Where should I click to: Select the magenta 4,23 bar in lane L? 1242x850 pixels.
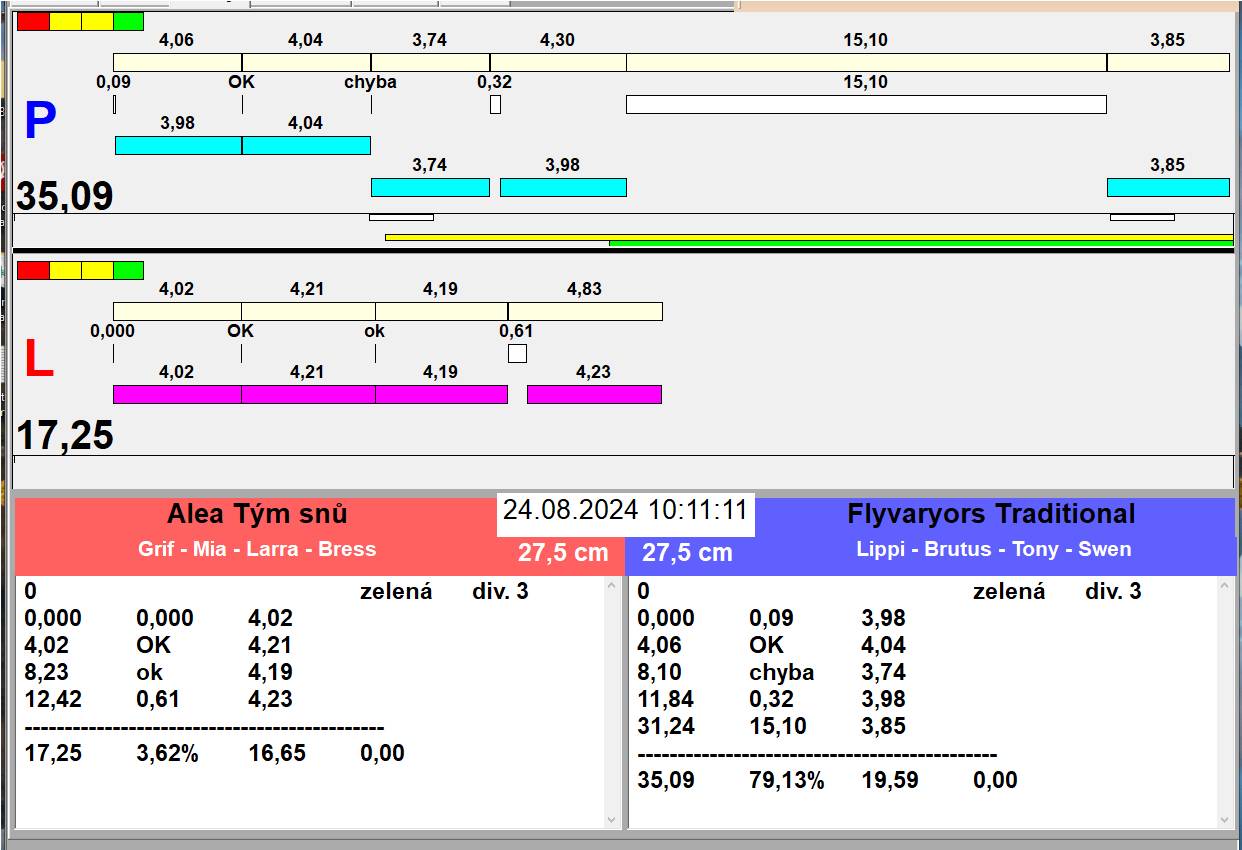click(594, 394)
